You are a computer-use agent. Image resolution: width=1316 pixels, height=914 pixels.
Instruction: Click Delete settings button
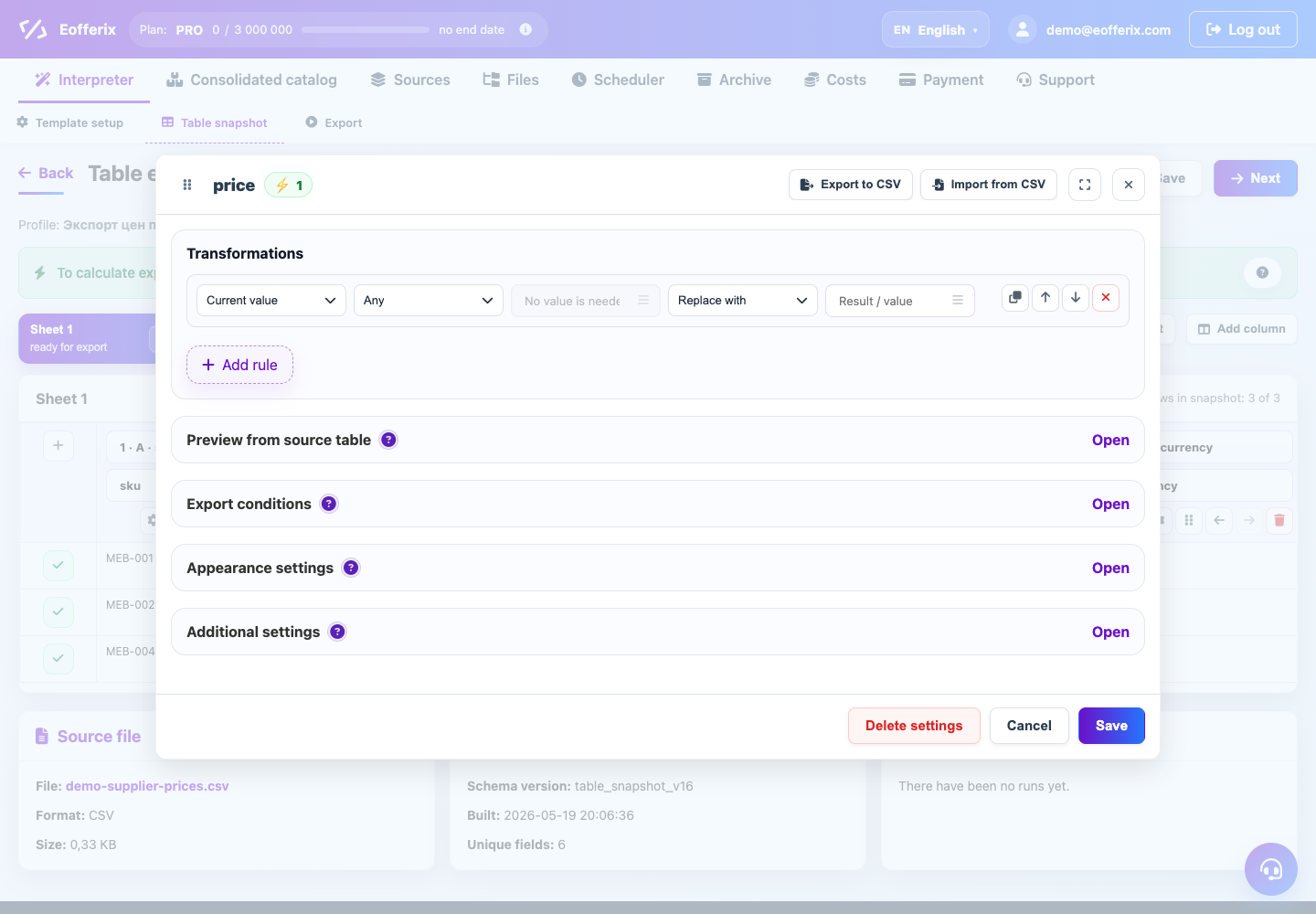(914, 726)
